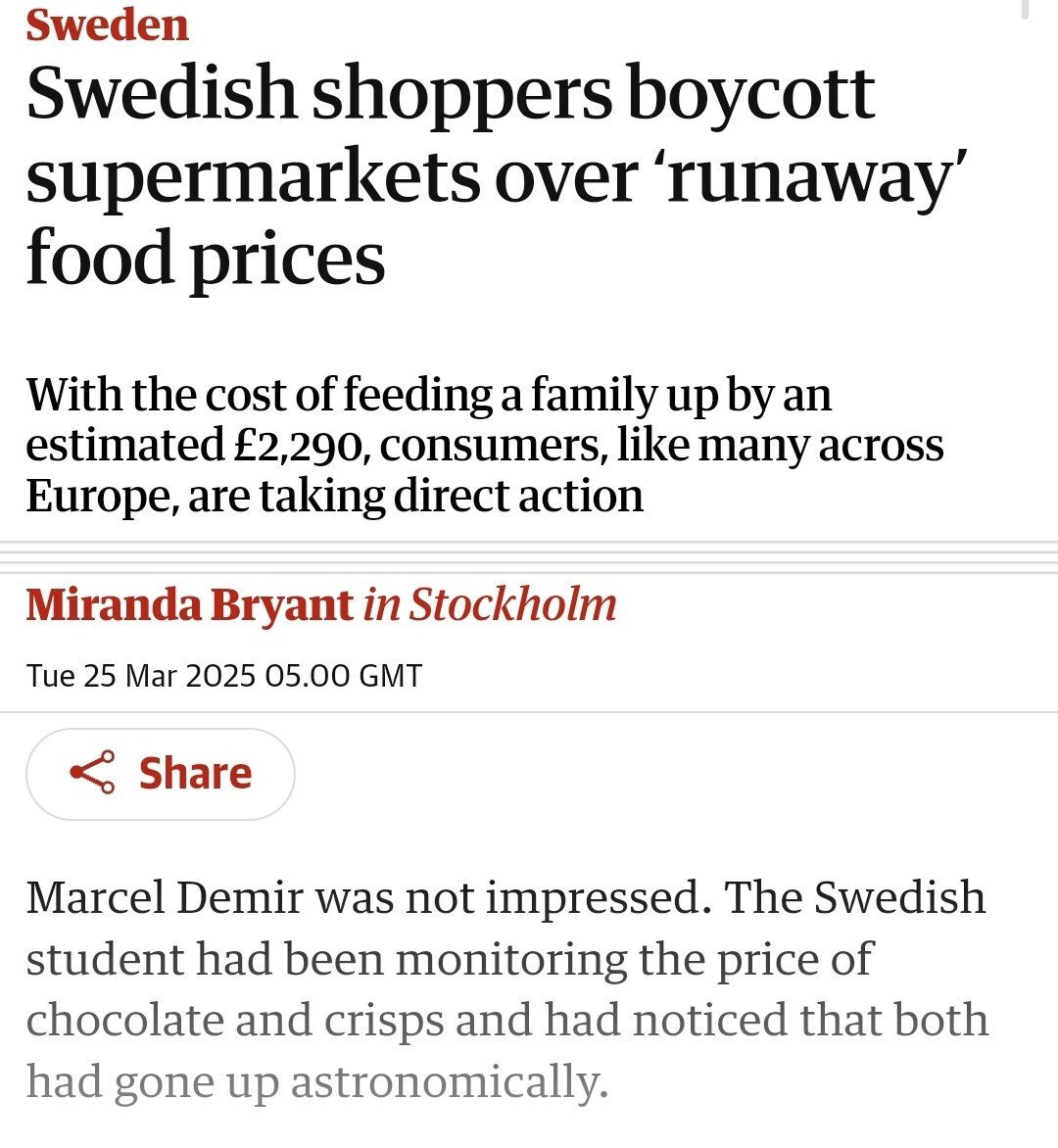
Task: Open the Sweden section link
Action: 107,24
